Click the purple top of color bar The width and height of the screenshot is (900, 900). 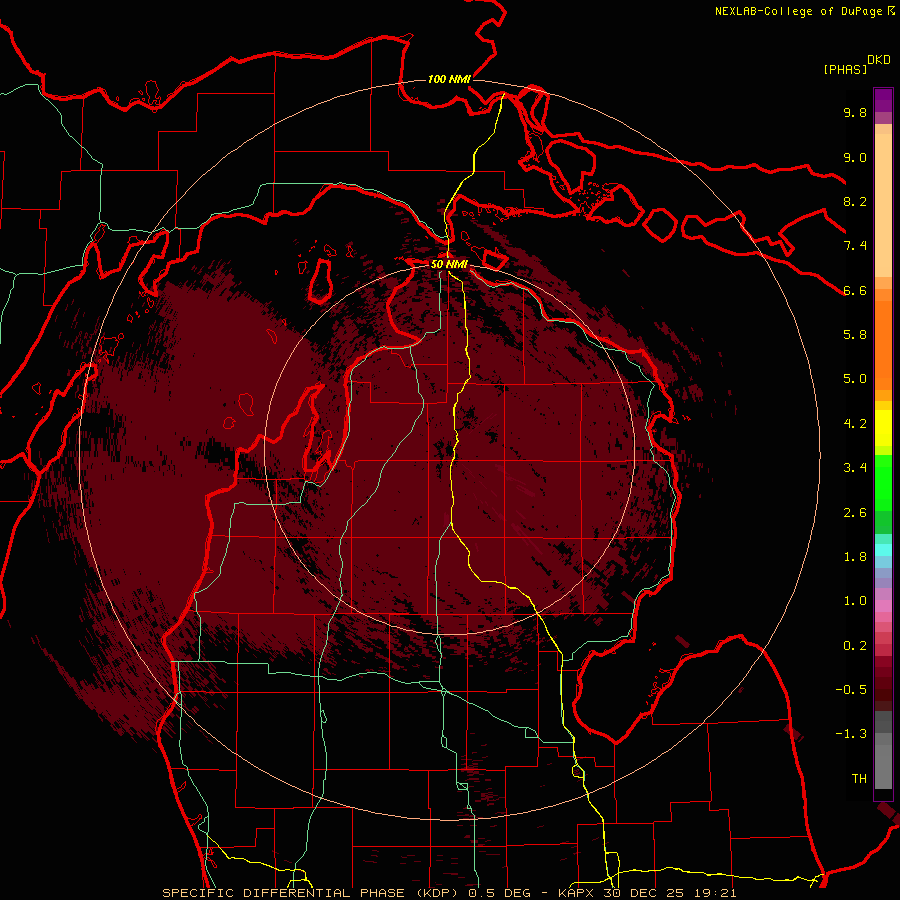883,100
